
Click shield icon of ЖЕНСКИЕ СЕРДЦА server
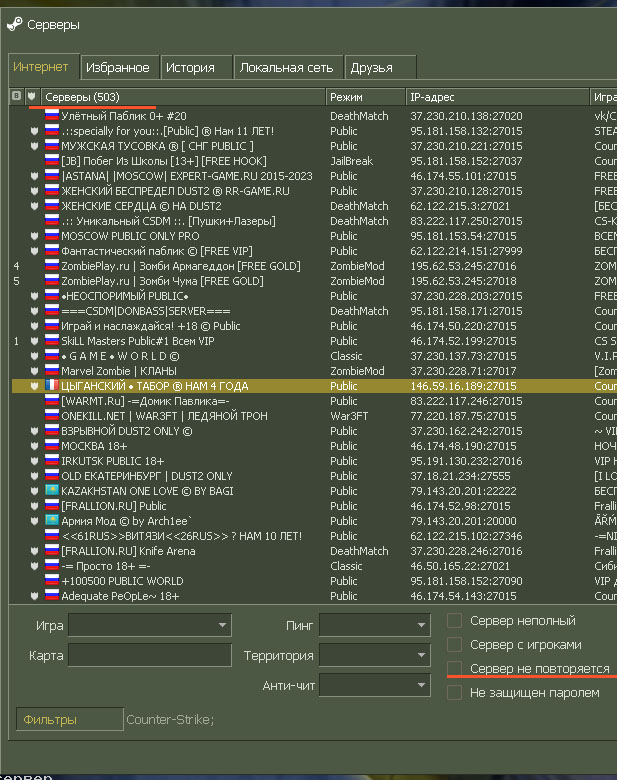point(34,206)
